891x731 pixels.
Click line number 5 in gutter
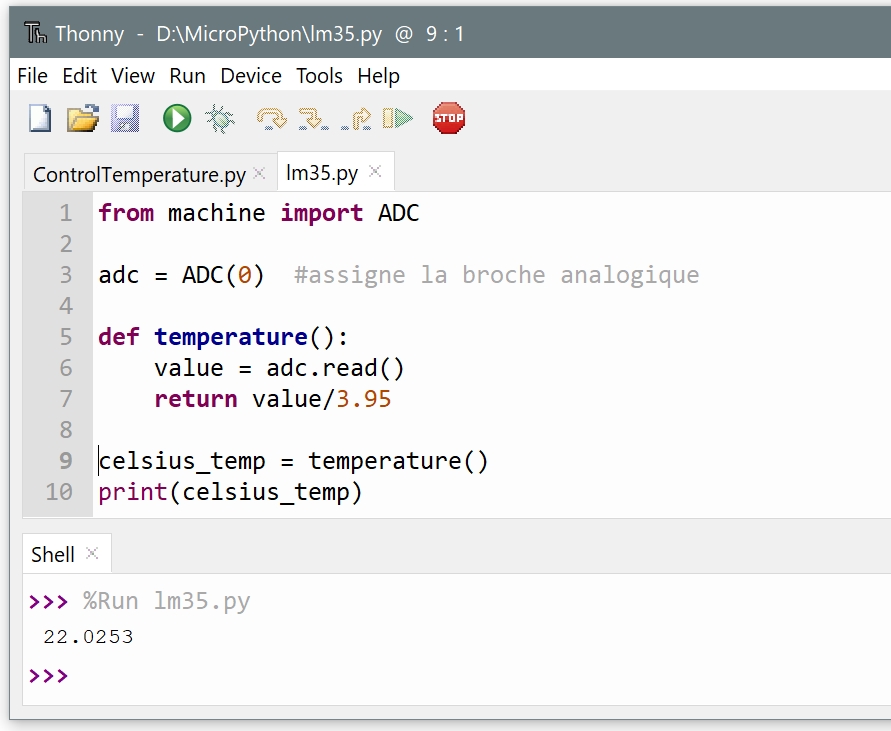(x=66, y=337)
